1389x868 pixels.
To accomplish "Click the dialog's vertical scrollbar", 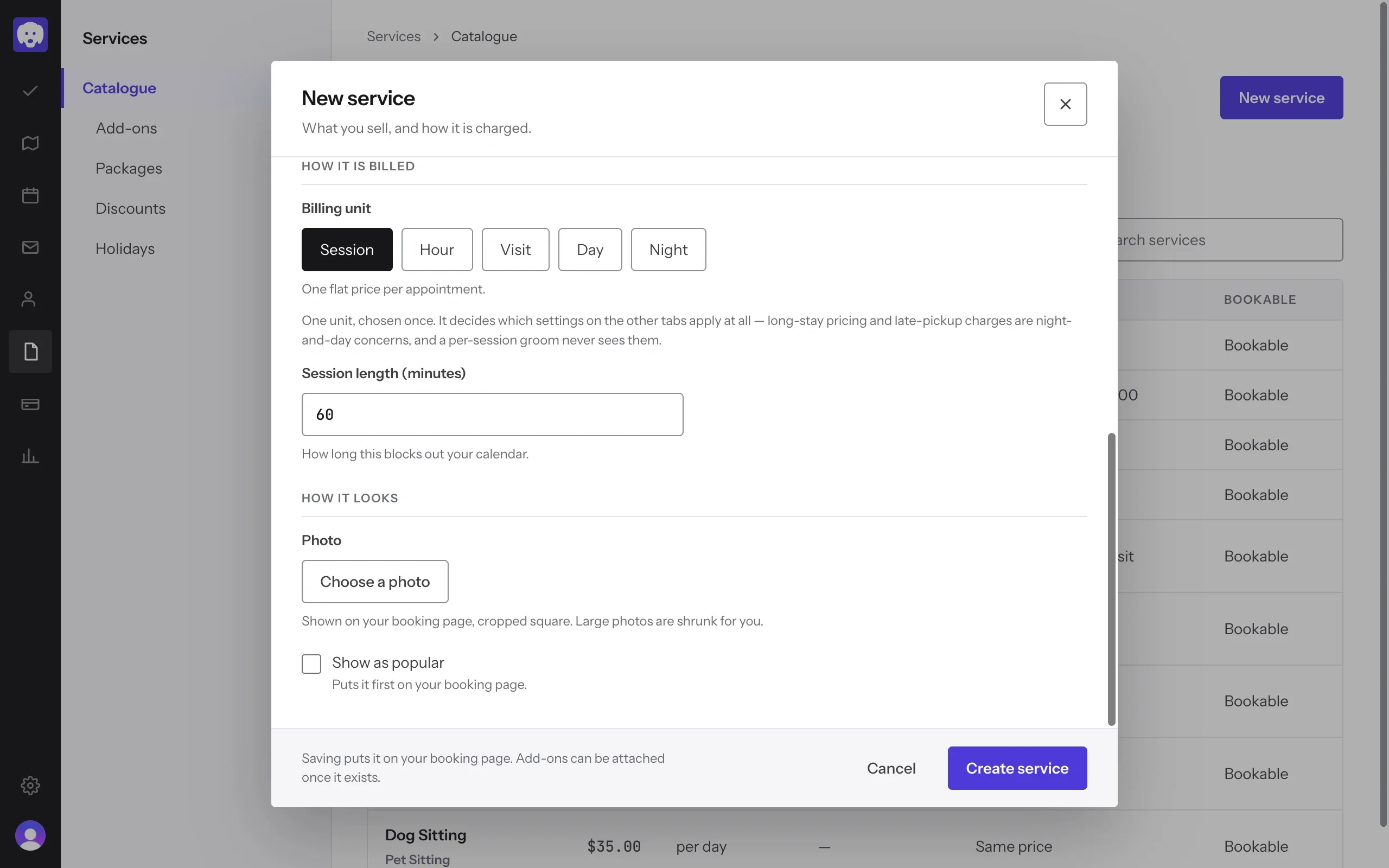I will pos(1111,579).
